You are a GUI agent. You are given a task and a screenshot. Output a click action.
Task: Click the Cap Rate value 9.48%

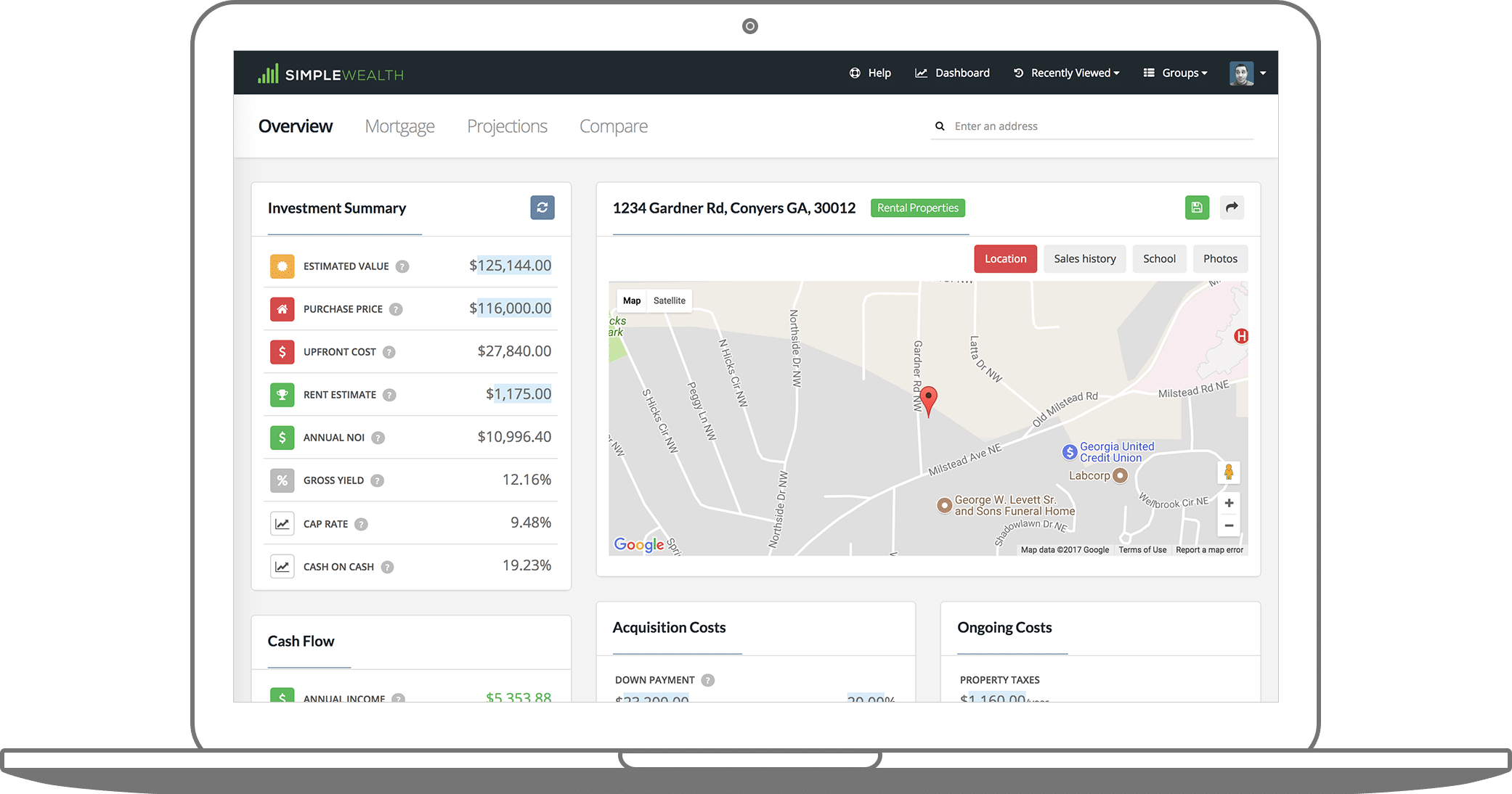pos(531,523)
